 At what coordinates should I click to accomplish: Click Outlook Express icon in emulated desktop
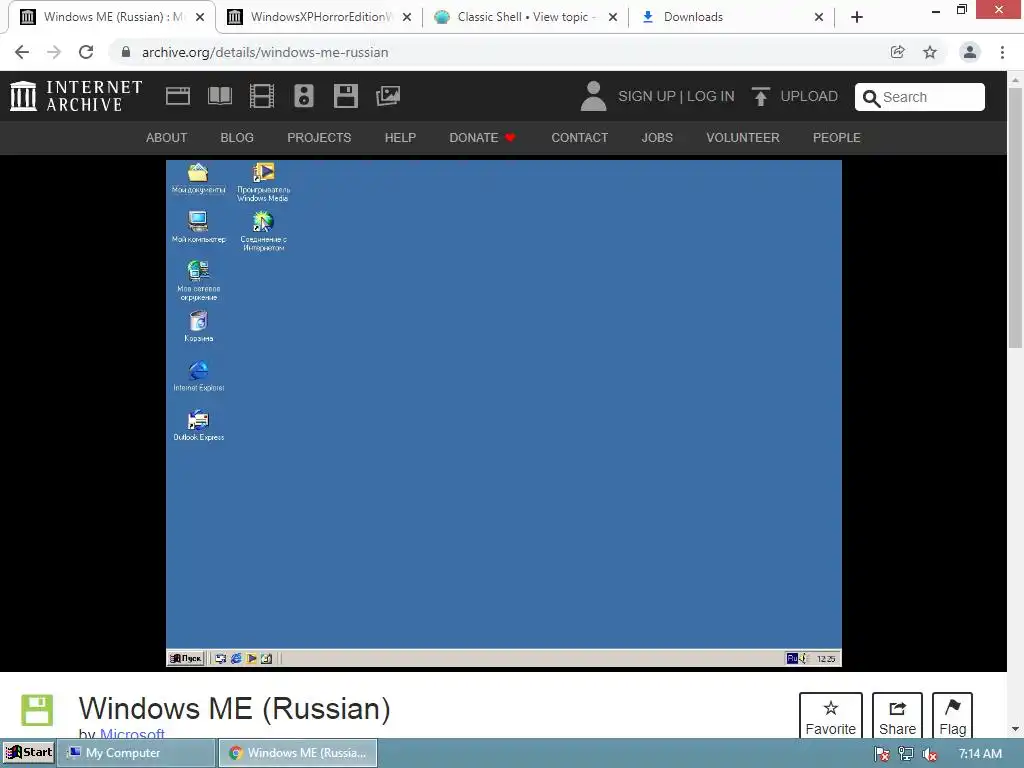click(x=199, y=426)
